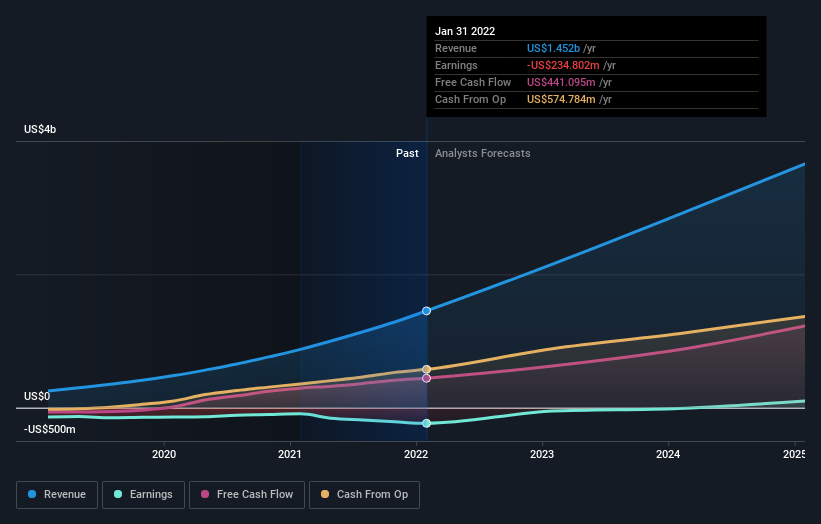This screenshot has width=821, height=524.
Task: Click the orange Cash From Op legend dot
Action: point(325,494)
